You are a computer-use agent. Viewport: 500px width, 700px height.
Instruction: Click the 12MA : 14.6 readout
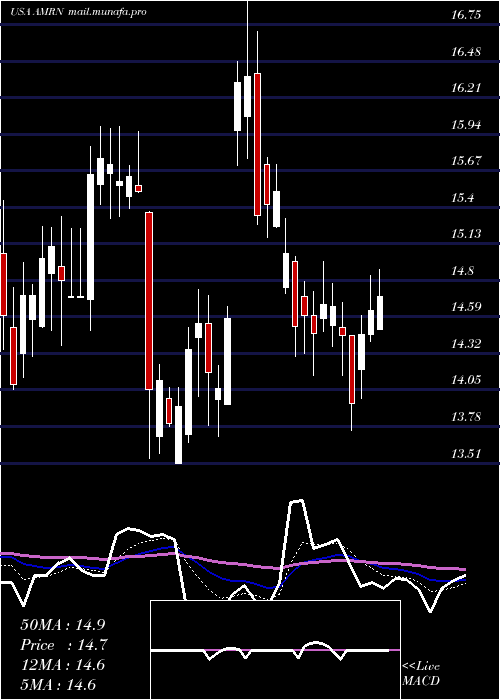pos(63,665)
